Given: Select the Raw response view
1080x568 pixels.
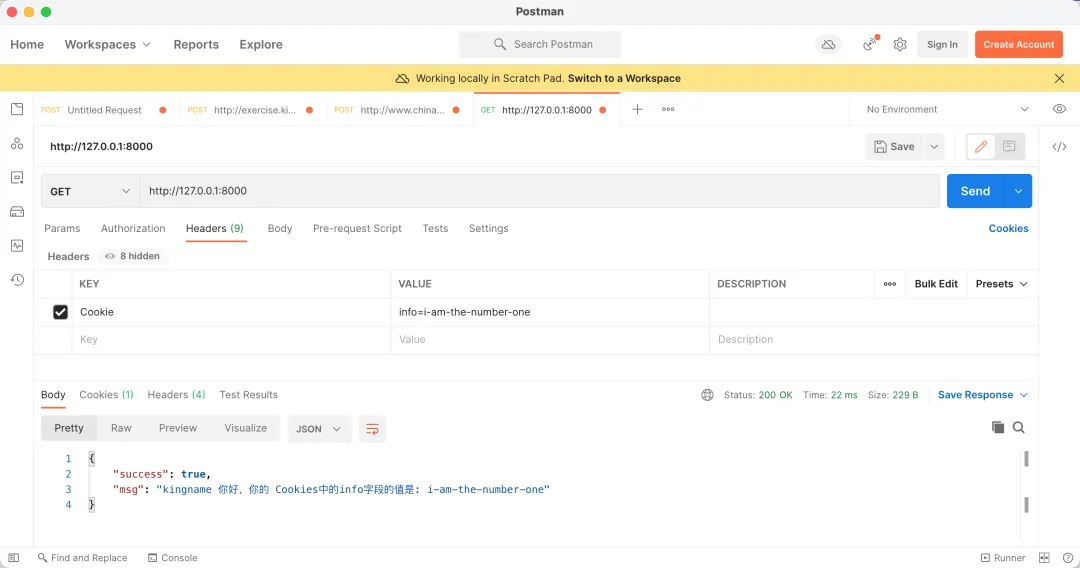Looking at the screenshot, I should pyautogui.click(x=121, y=428).
